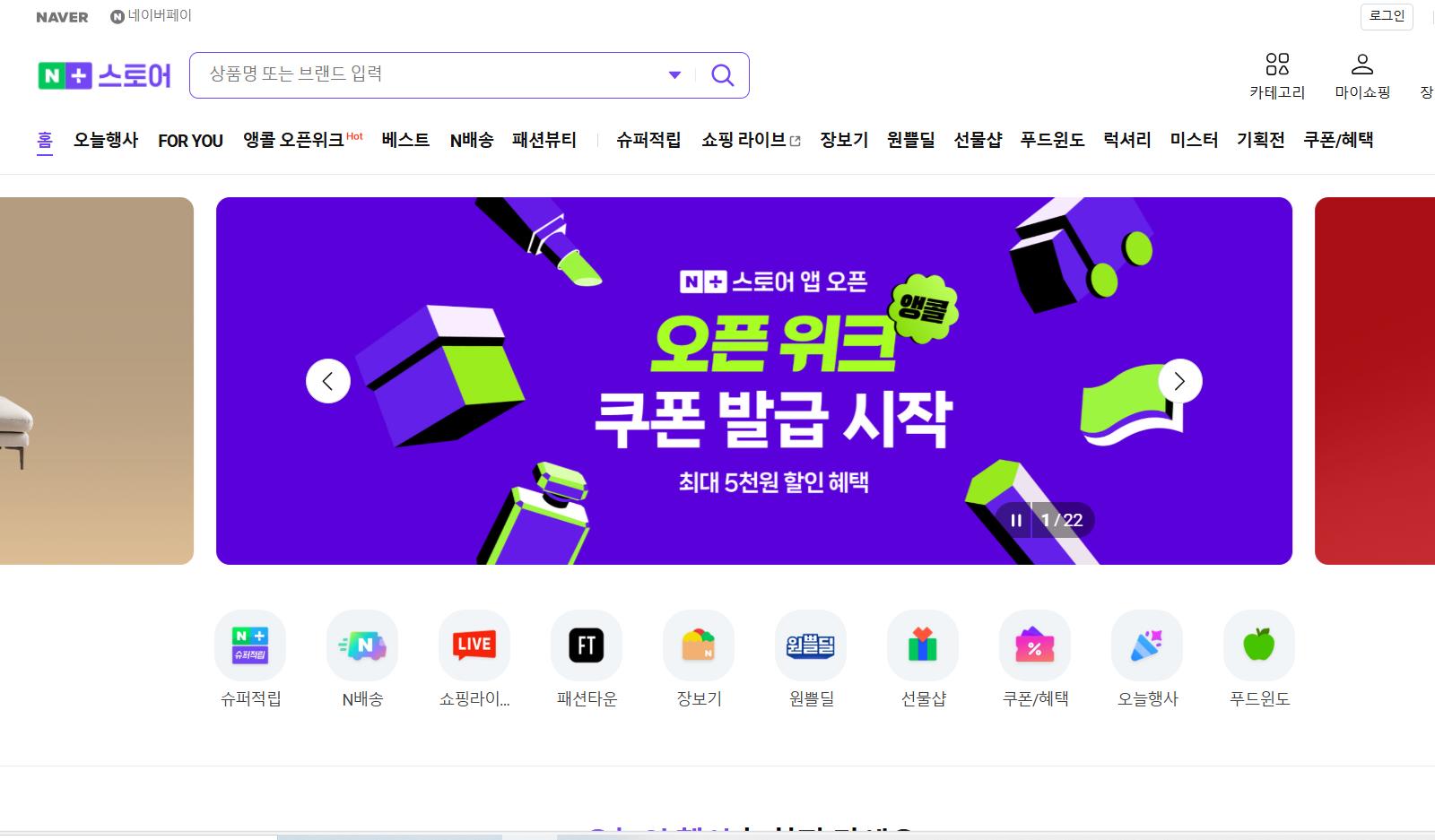
Task: Open the FOR YOU tab
Action: (x=190, y=141)
